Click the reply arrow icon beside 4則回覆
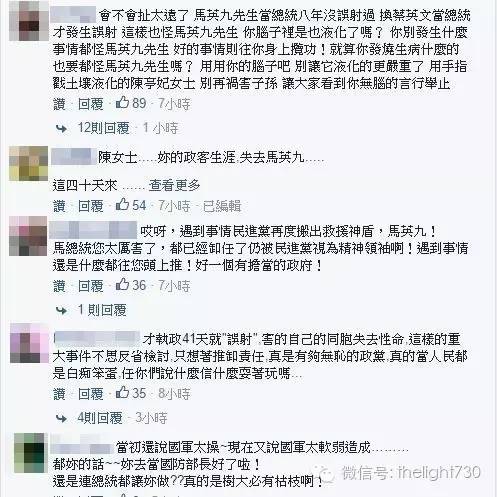Image resolution: width=497 pixels, height=497 pixels. [x=61, y=418]
